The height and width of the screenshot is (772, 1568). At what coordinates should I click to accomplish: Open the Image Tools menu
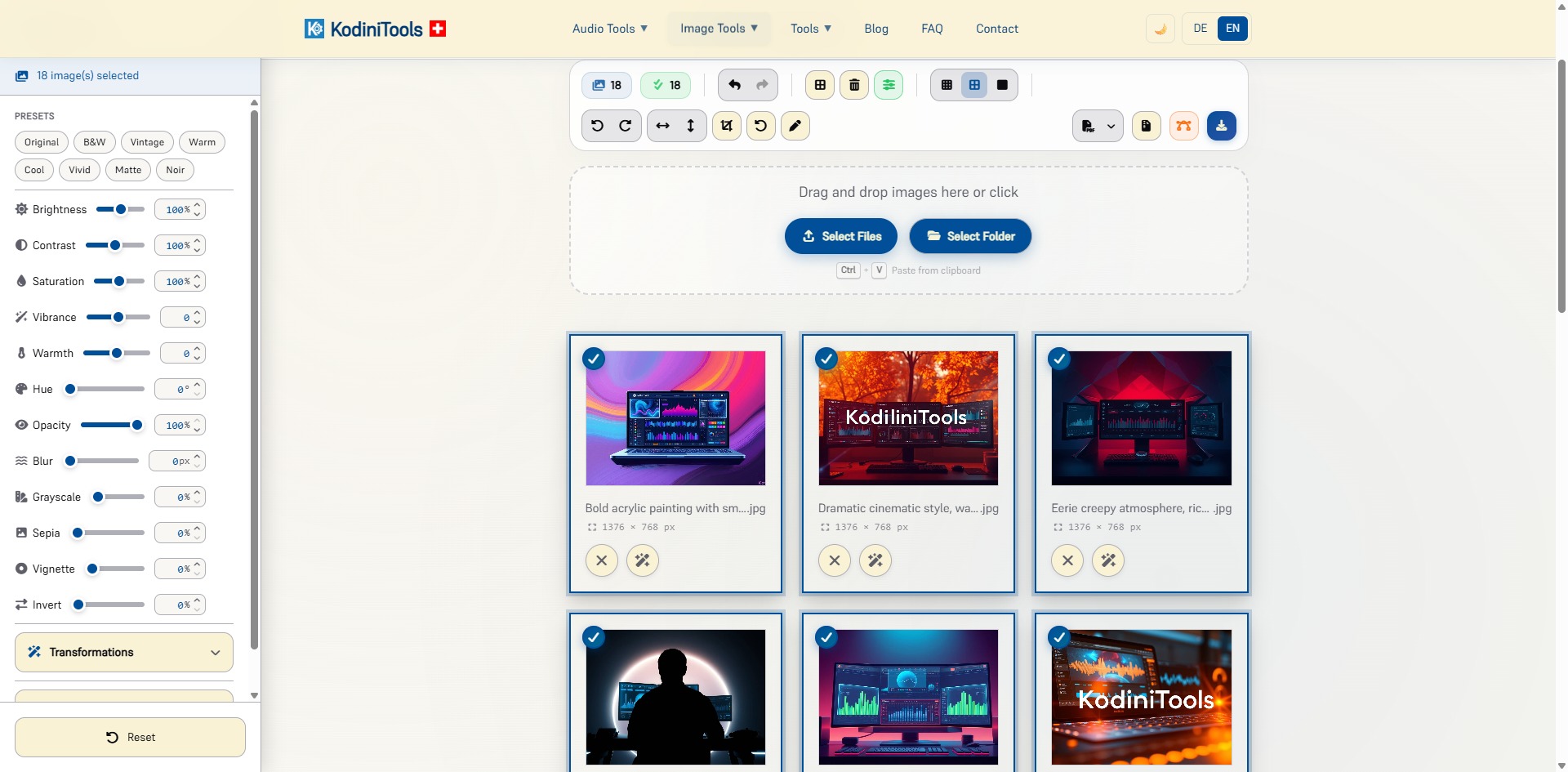719,29
